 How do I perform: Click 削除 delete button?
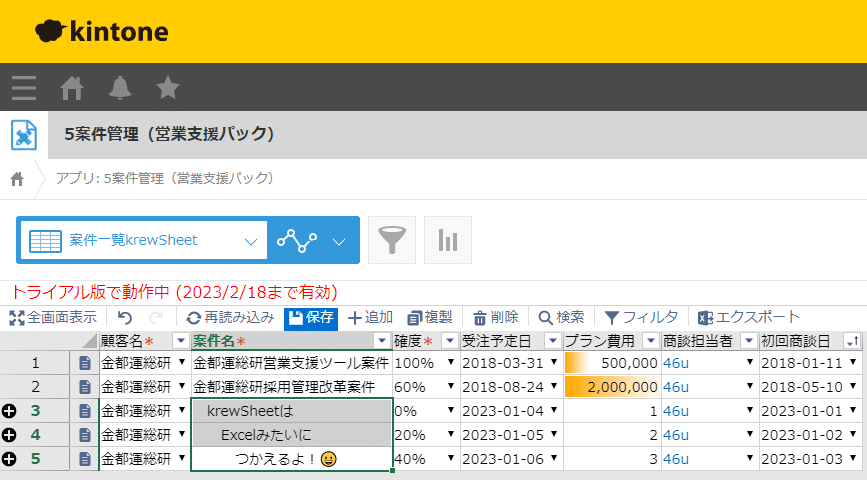[496, 317]
